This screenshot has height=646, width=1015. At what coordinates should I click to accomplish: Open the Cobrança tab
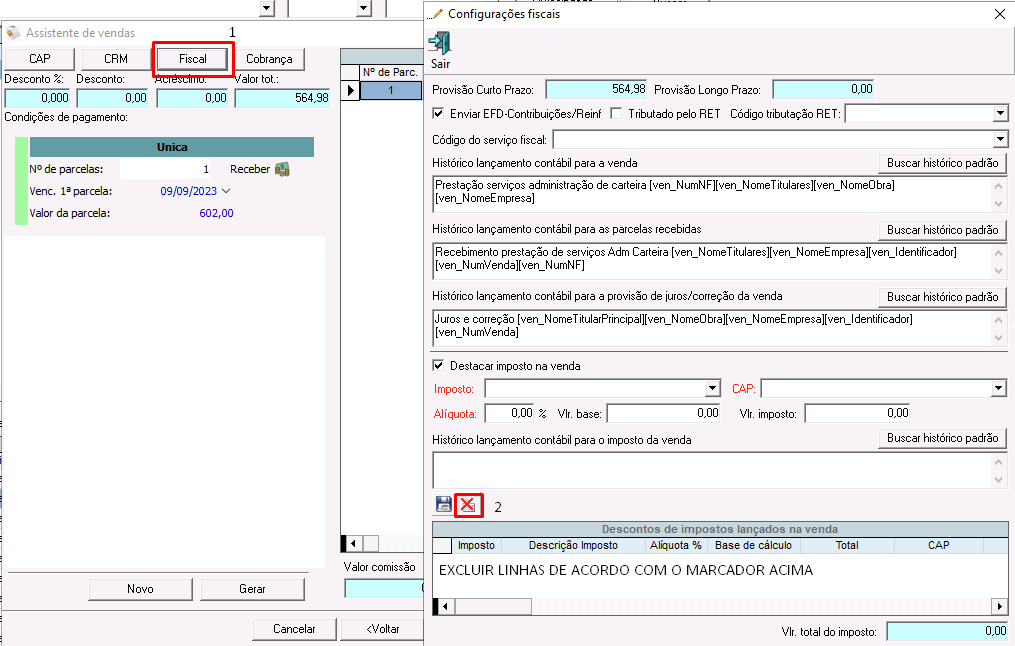click(269, 59)
